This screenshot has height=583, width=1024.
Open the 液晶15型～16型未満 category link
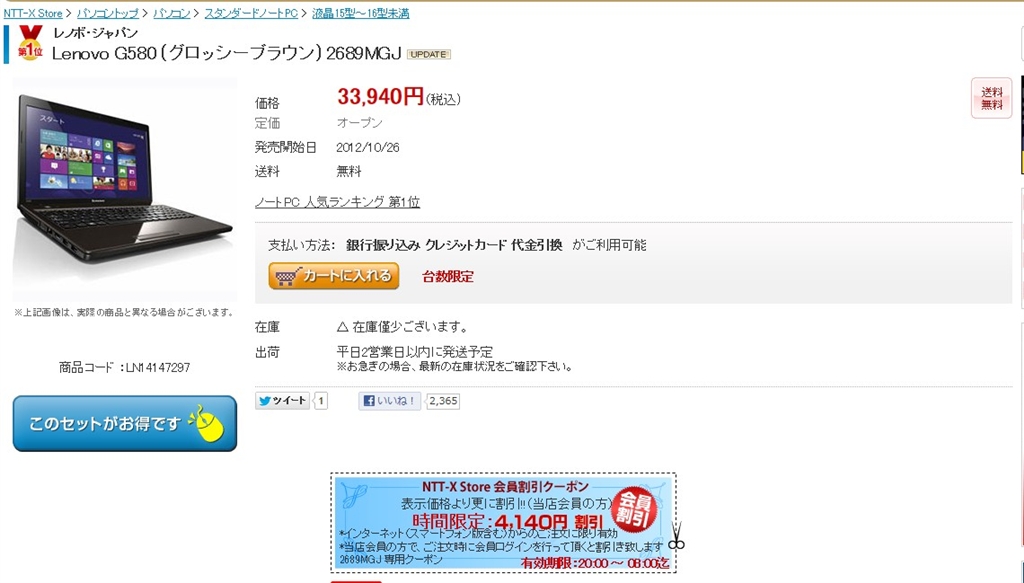(x=360, y=13)
